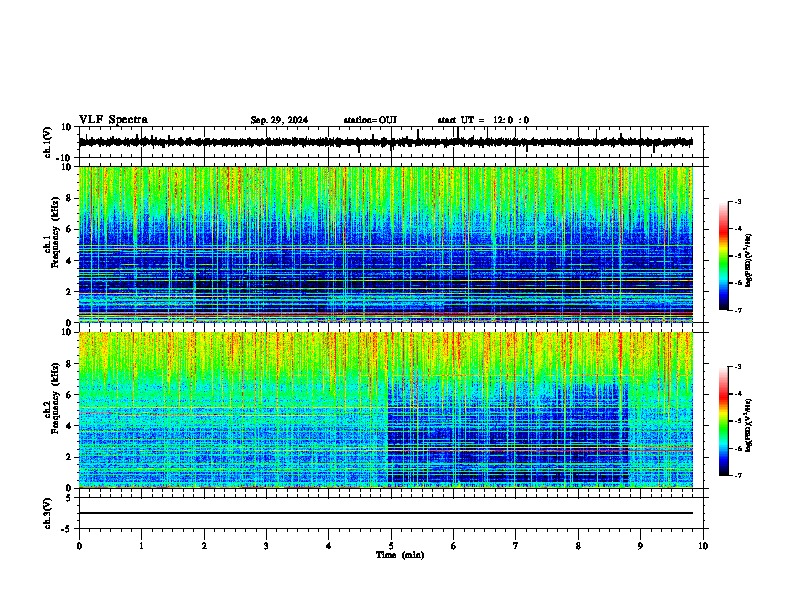The height and width of the screenshot is (612, 792).
Task: Select the log(PSD) label beside the ch.2 colorbar
Action: click(x=748, y=426)
